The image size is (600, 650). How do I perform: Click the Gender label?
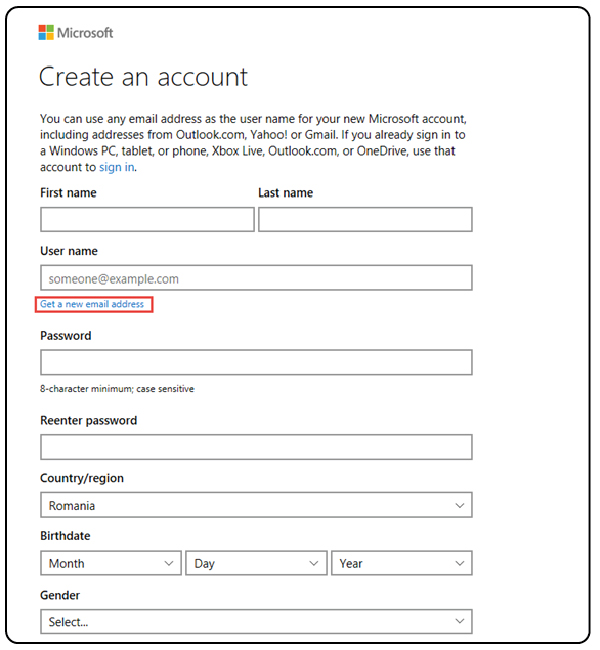[60, 595]
